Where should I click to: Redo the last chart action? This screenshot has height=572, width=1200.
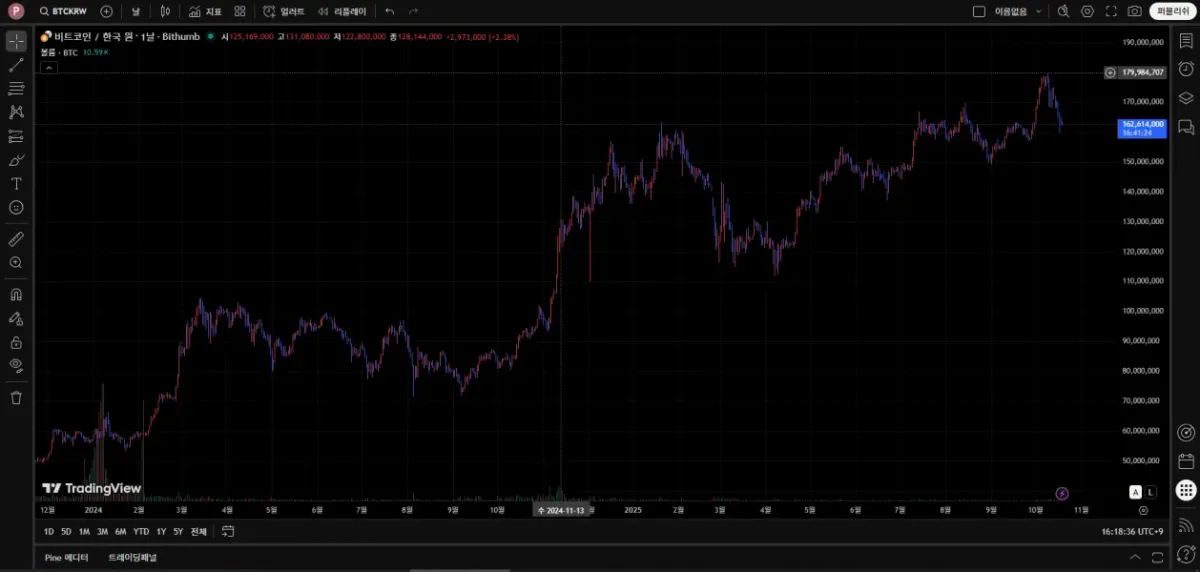(x=415, y=11)
